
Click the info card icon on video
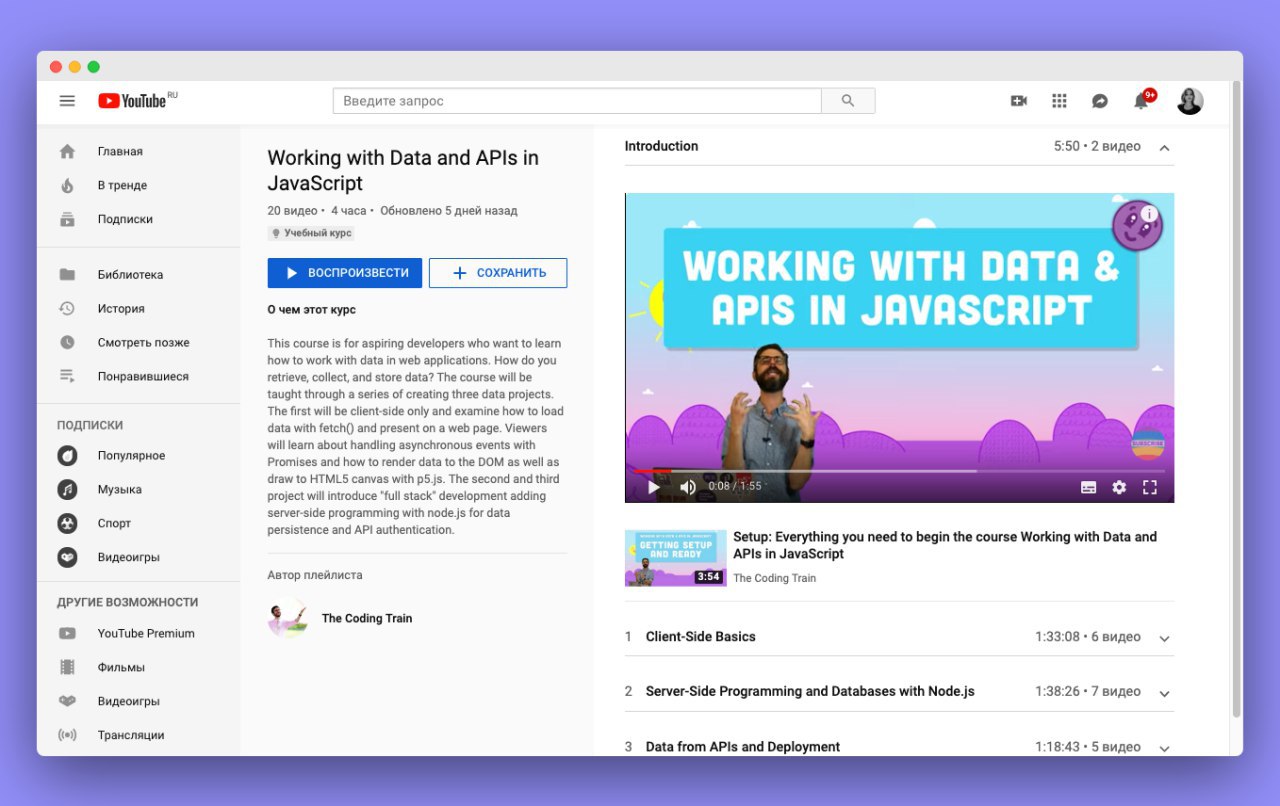click(1149, 213)
